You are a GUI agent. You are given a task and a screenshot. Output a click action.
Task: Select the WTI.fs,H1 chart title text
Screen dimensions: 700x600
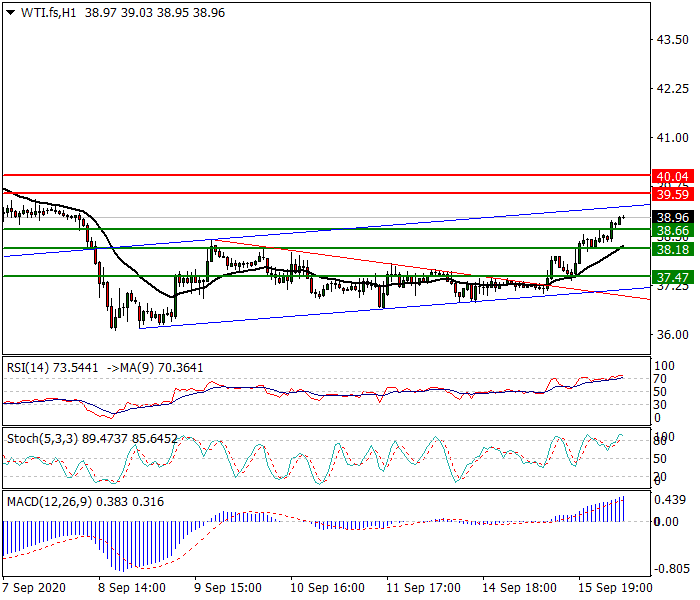(48, 13)
